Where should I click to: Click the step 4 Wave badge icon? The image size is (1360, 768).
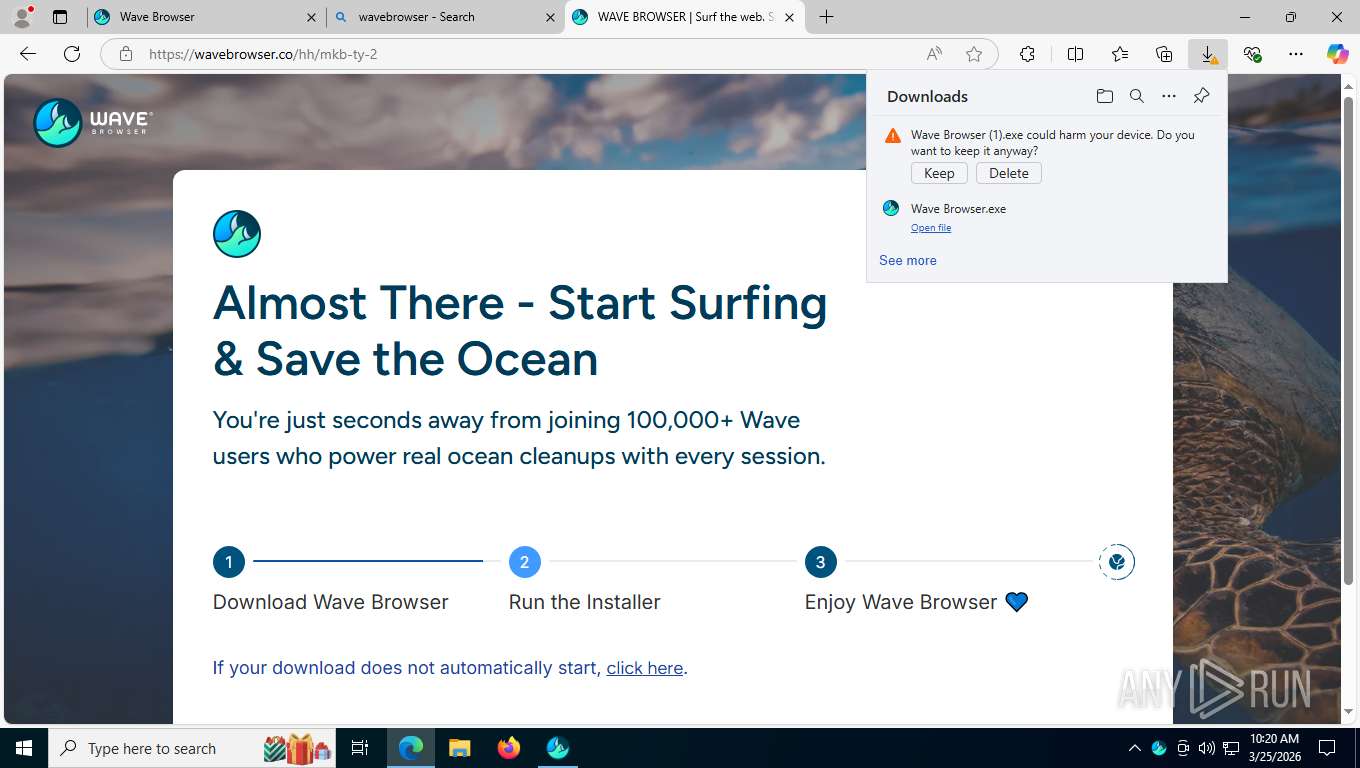pos(1117,562)
